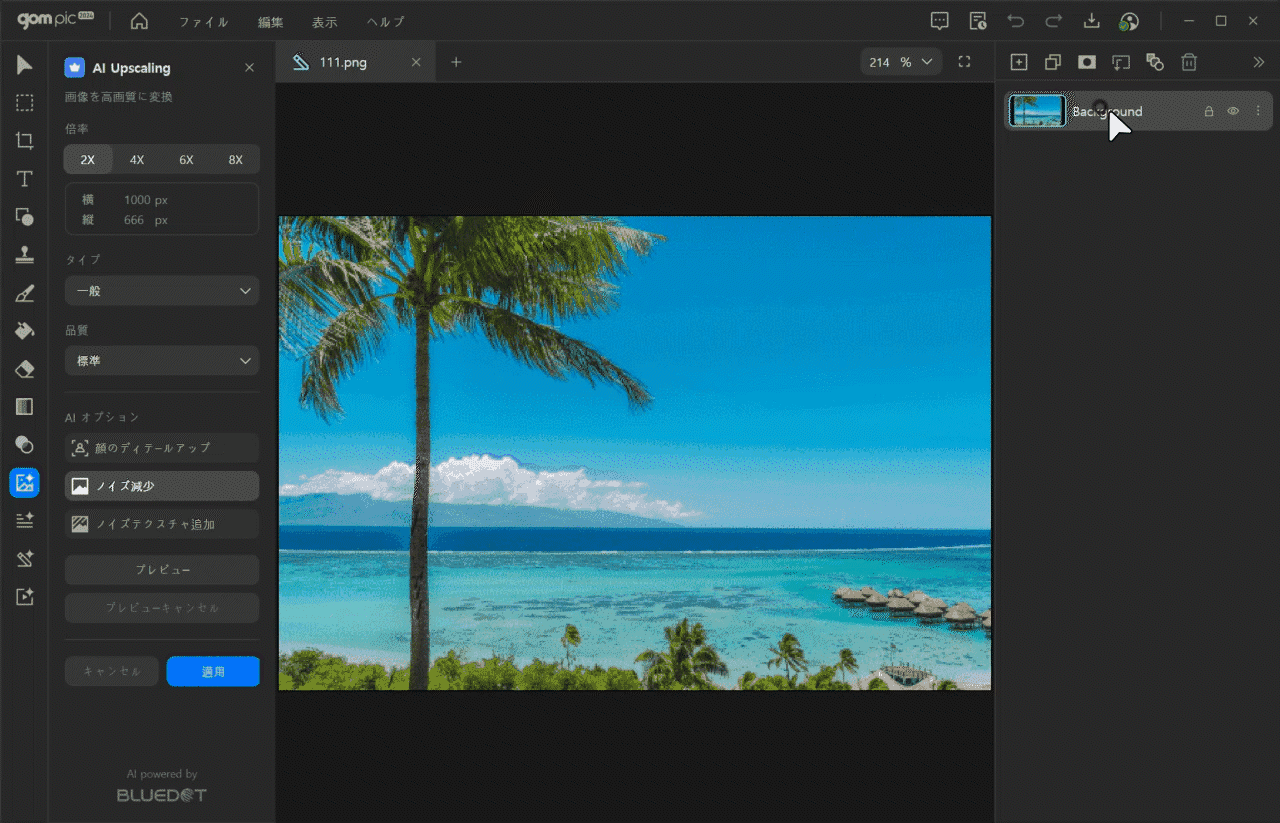
Task: Click the キャンセル button
Action: pos(112,671)
